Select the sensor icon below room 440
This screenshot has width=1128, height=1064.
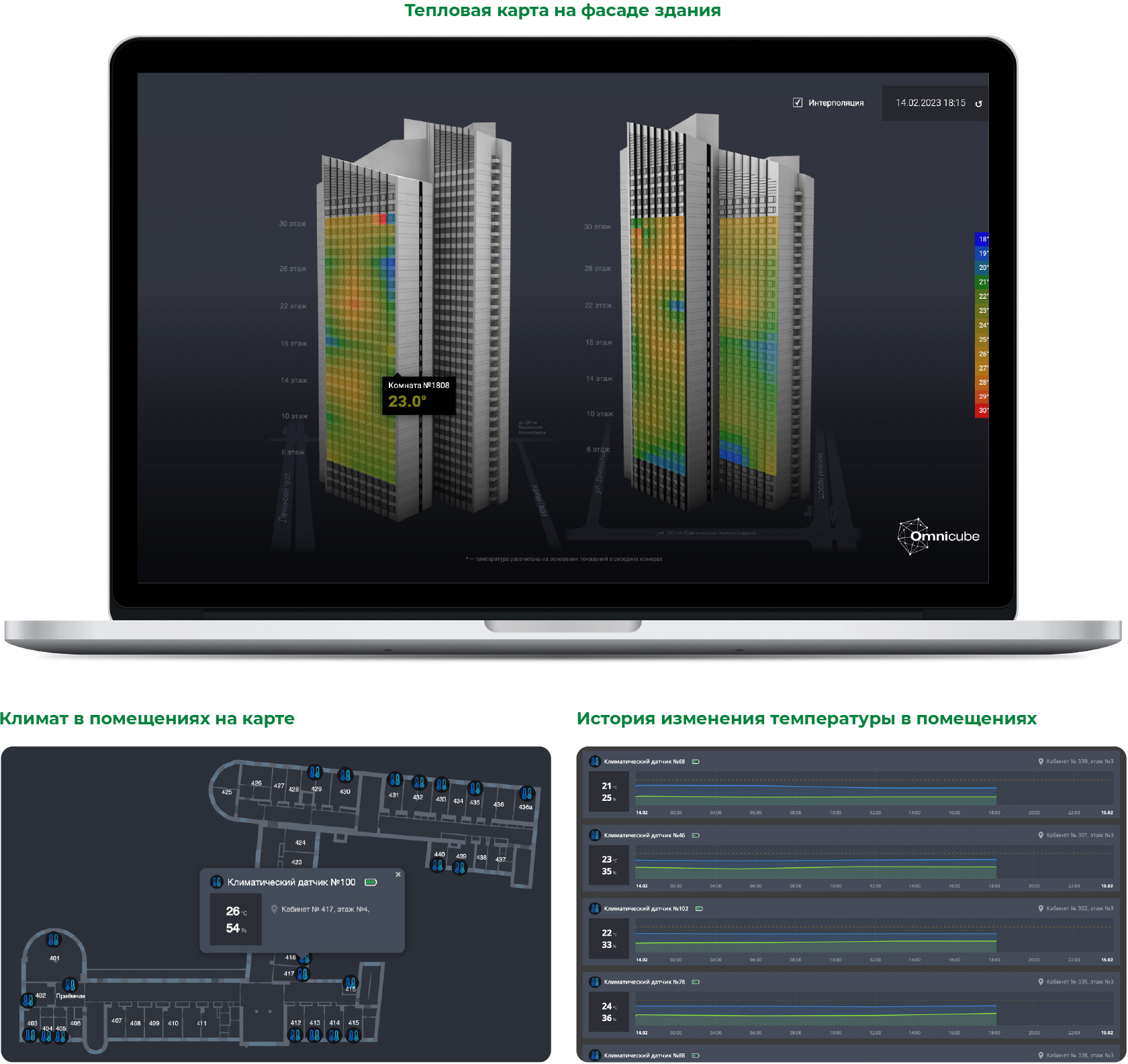(x=438, y=865)
